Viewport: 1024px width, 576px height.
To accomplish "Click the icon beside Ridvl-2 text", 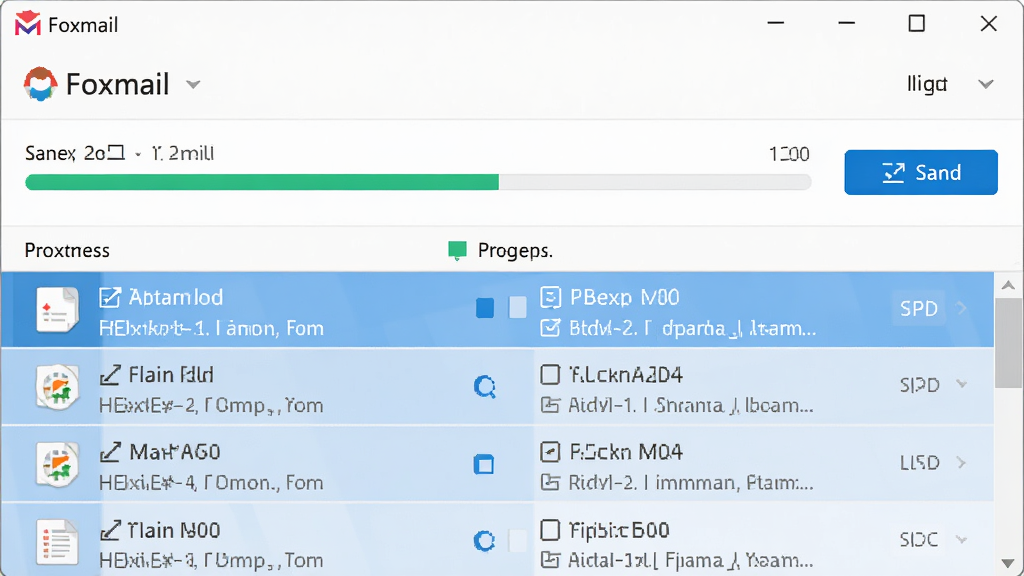I will point(551,483).
